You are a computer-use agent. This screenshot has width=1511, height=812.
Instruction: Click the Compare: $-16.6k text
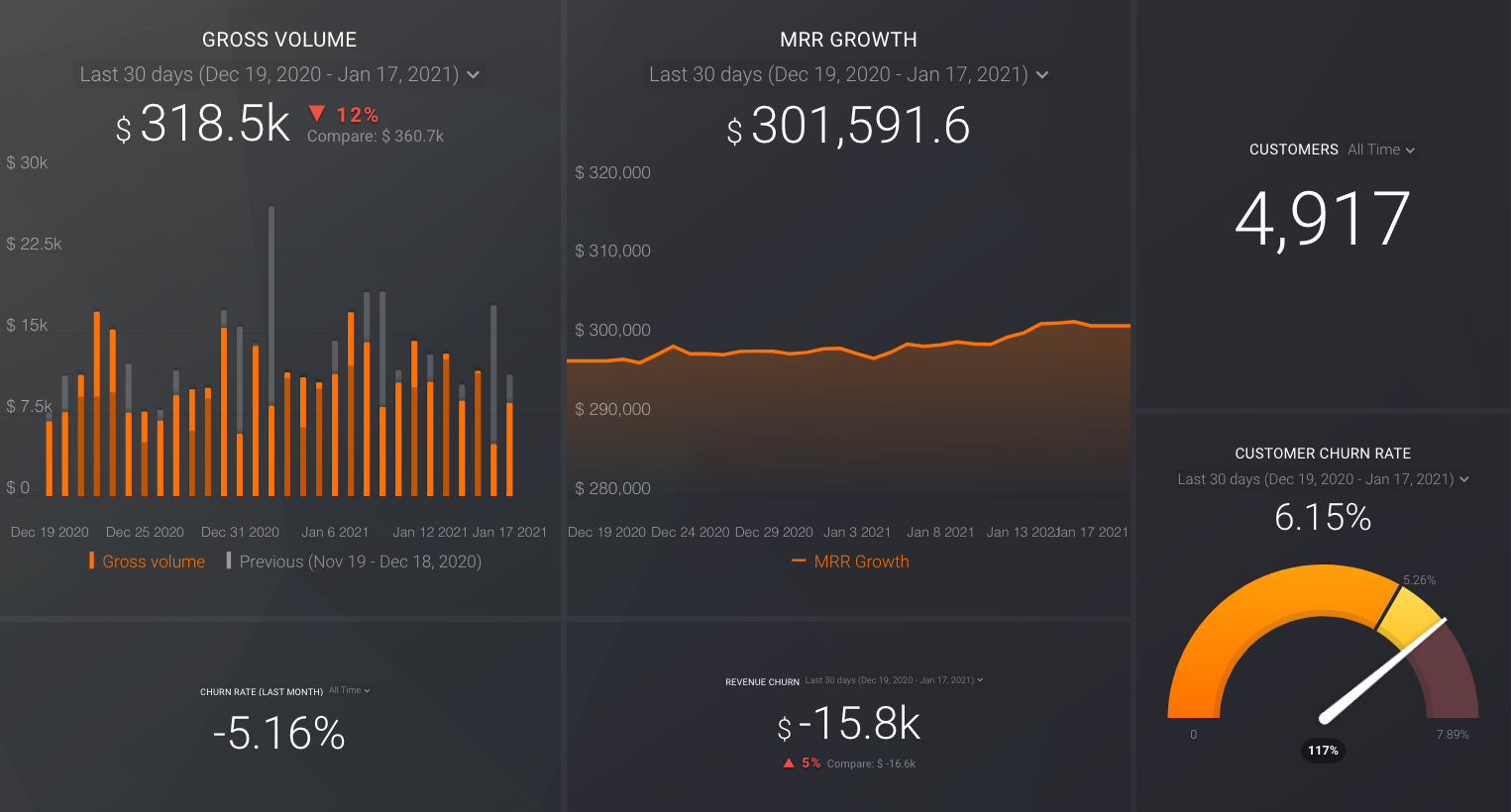(x=871, y=763)
